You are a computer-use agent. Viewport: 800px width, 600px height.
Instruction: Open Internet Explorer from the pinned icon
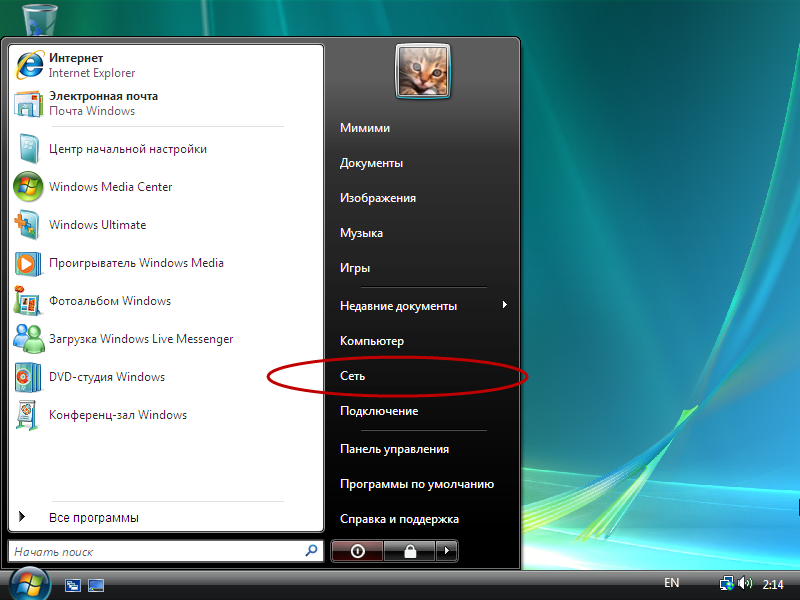click(x=30, y=65)
